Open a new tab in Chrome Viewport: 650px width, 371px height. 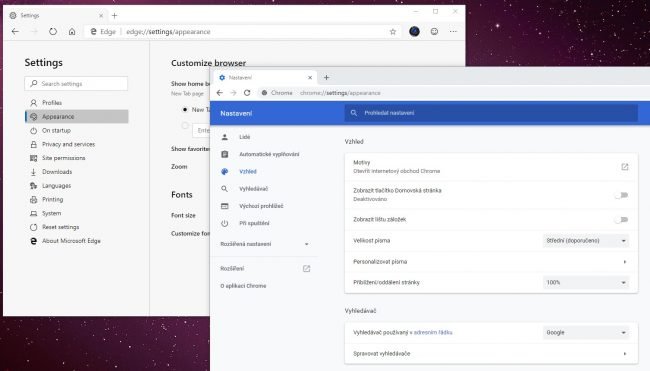tap(326, 78)
